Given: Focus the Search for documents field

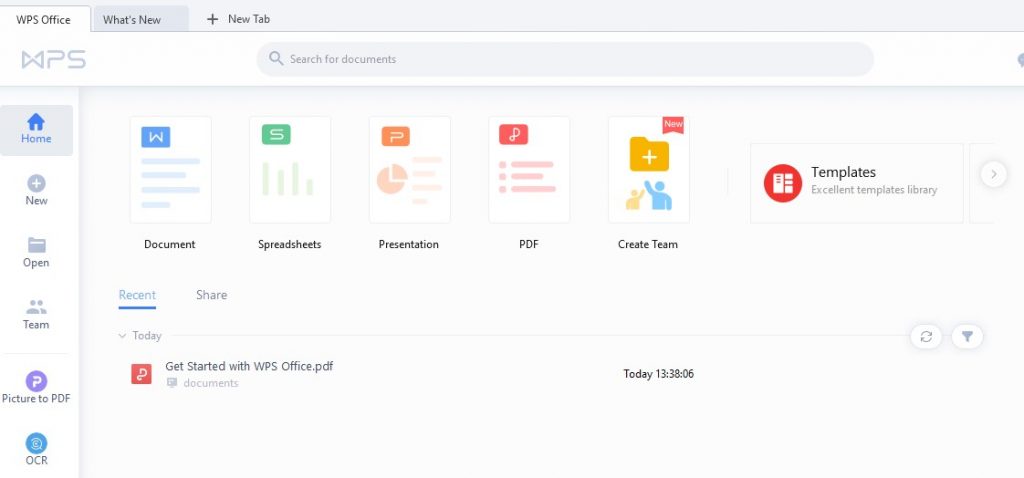Looking at the screenshot, I should tap(565, 59).
